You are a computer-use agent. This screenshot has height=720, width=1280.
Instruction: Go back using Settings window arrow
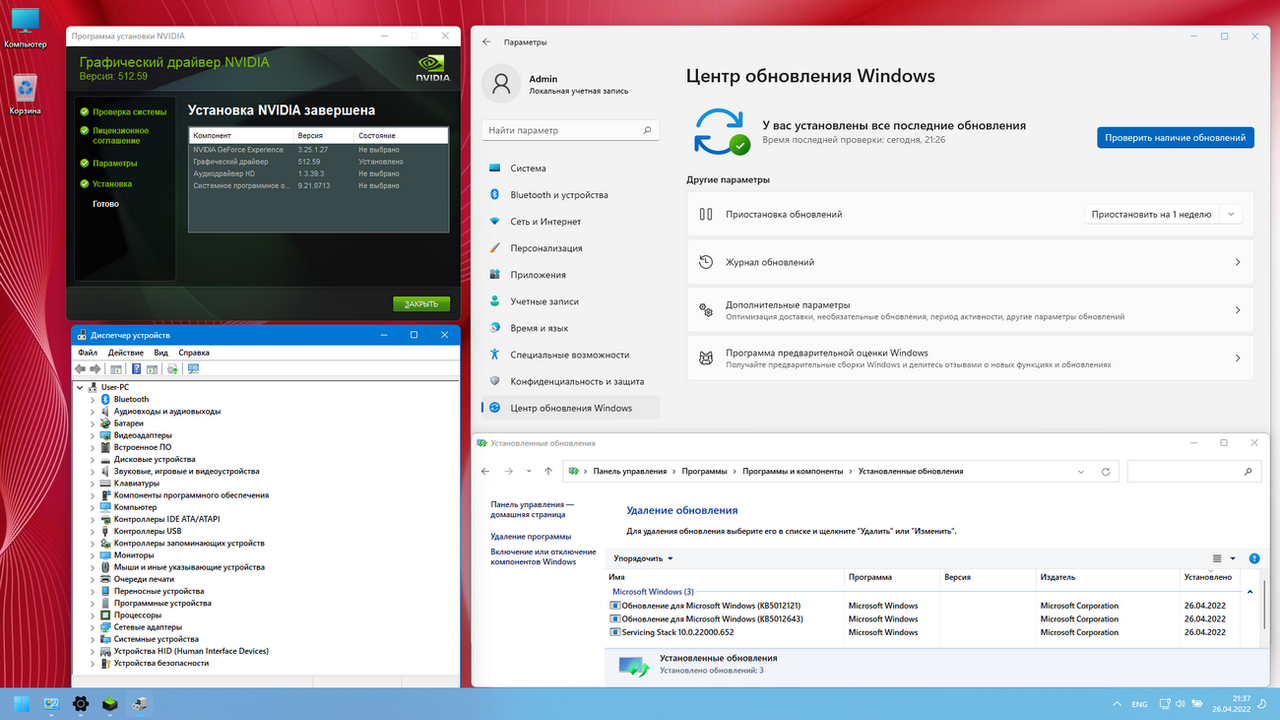click(487, 42)
